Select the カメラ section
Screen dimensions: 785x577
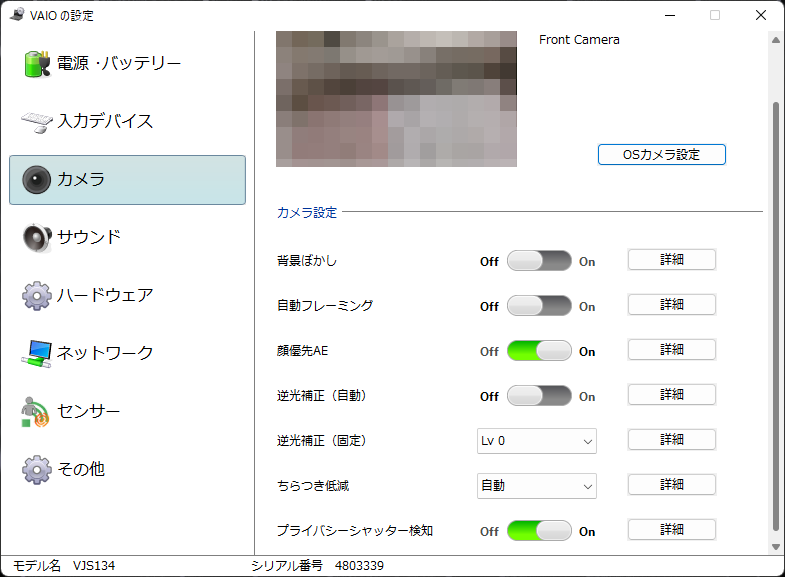pos(127,180)
